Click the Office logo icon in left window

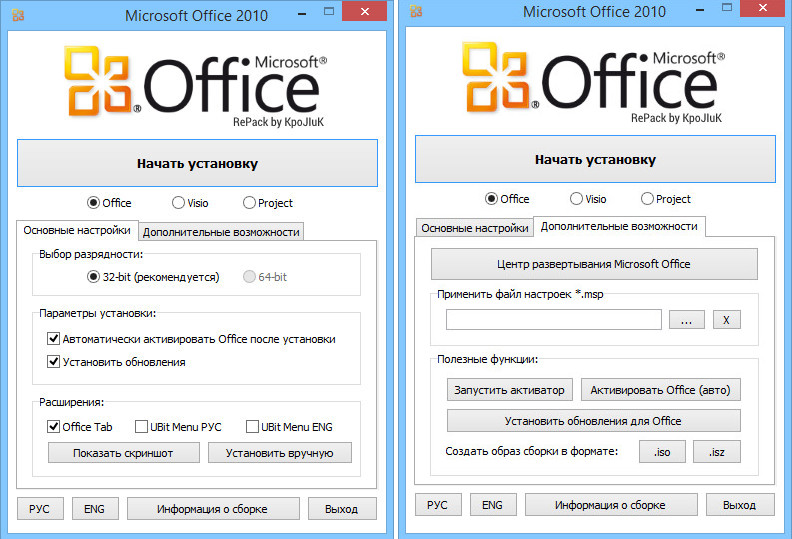pyautogui.click(x=103, y=79)
